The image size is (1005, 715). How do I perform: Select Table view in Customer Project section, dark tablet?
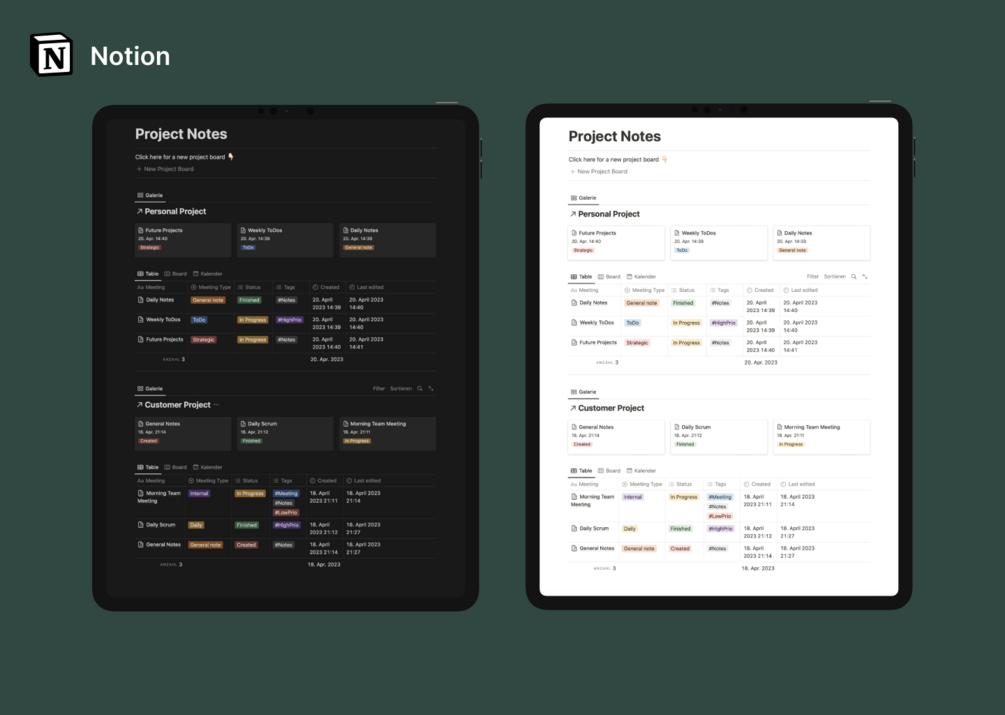[148, 467]
